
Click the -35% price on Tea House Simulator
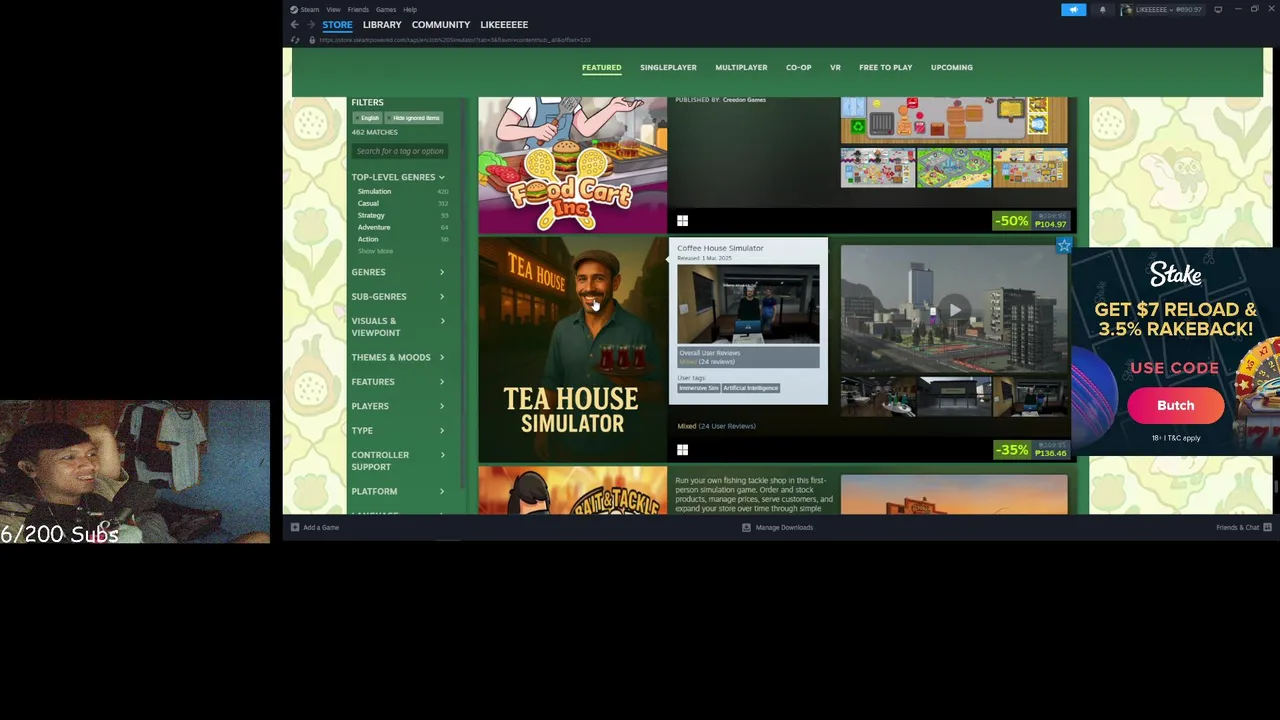click(x=1031, y=449)
